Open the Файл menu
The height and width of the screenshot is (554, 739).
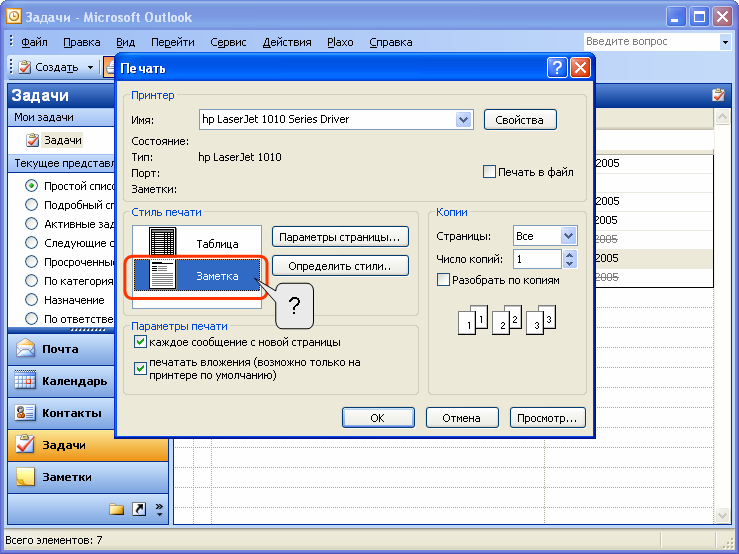tap(34, 42)
